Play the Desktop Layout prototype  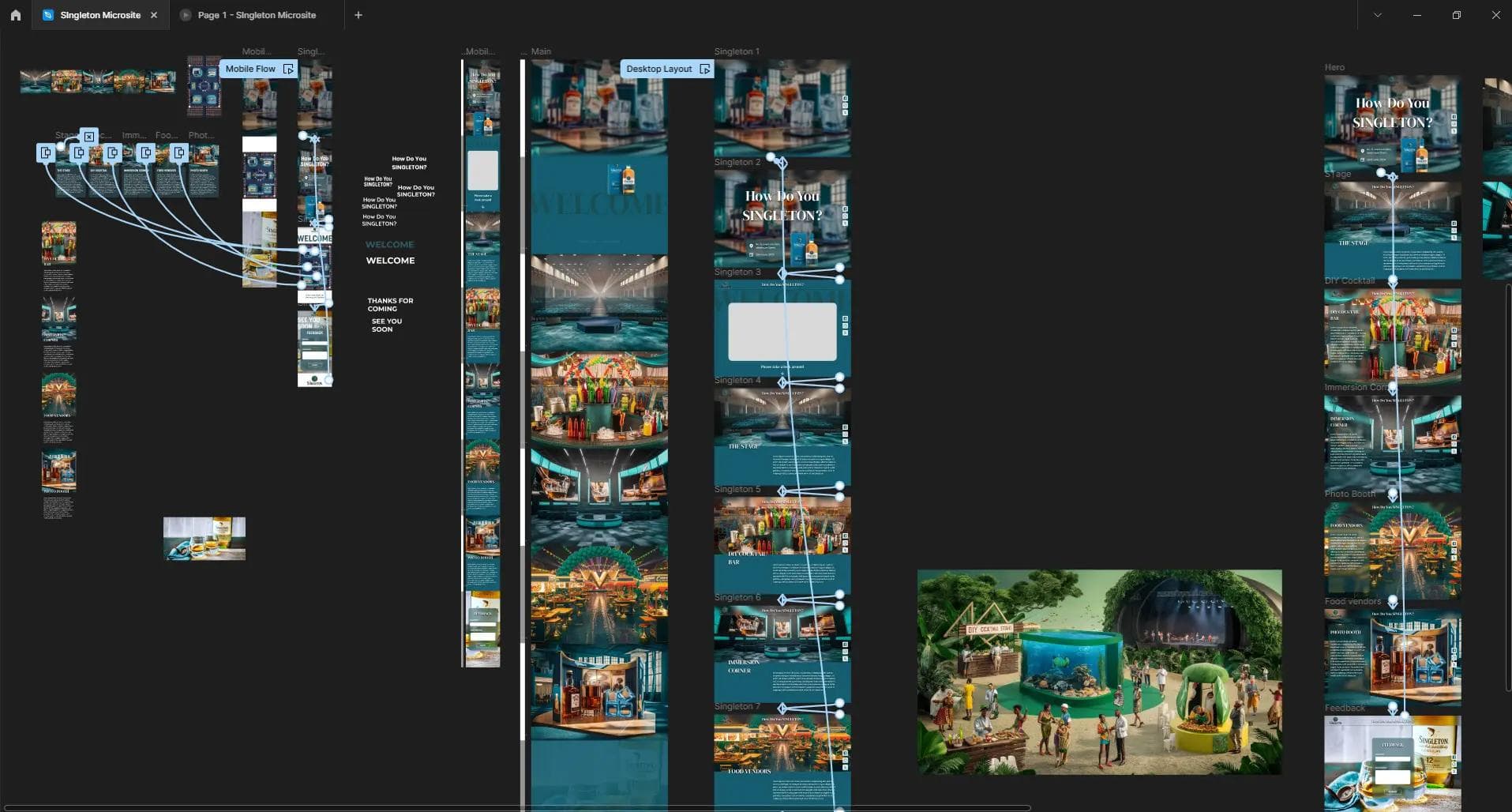tap(704, 70)
